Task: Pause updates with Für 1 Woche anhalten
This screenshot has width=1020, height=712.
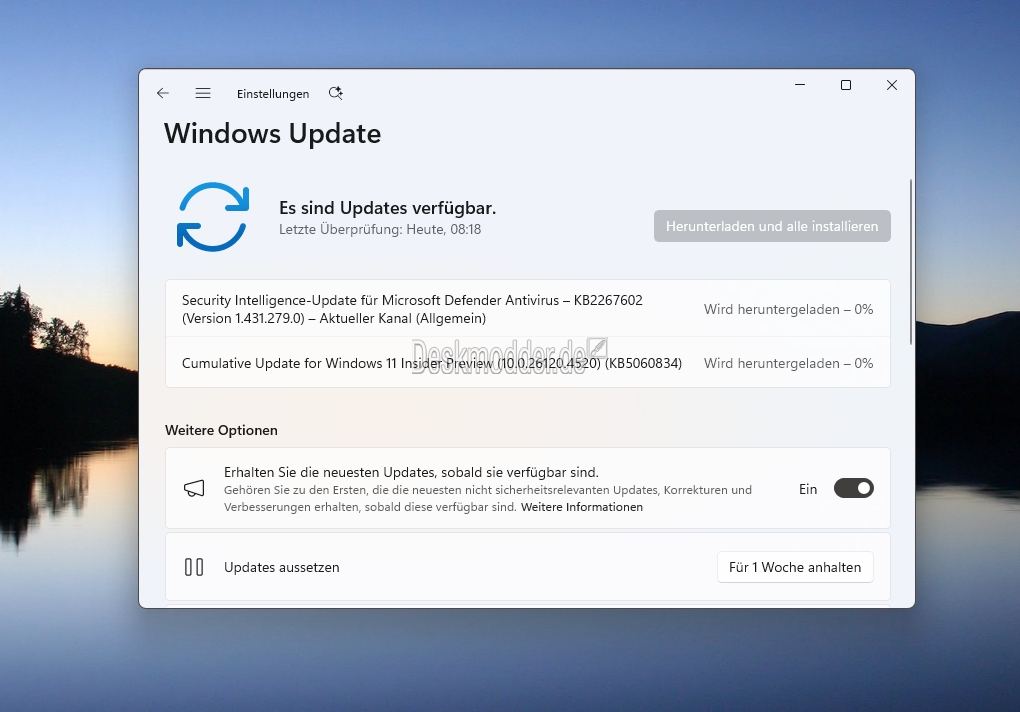Action: 795,567
